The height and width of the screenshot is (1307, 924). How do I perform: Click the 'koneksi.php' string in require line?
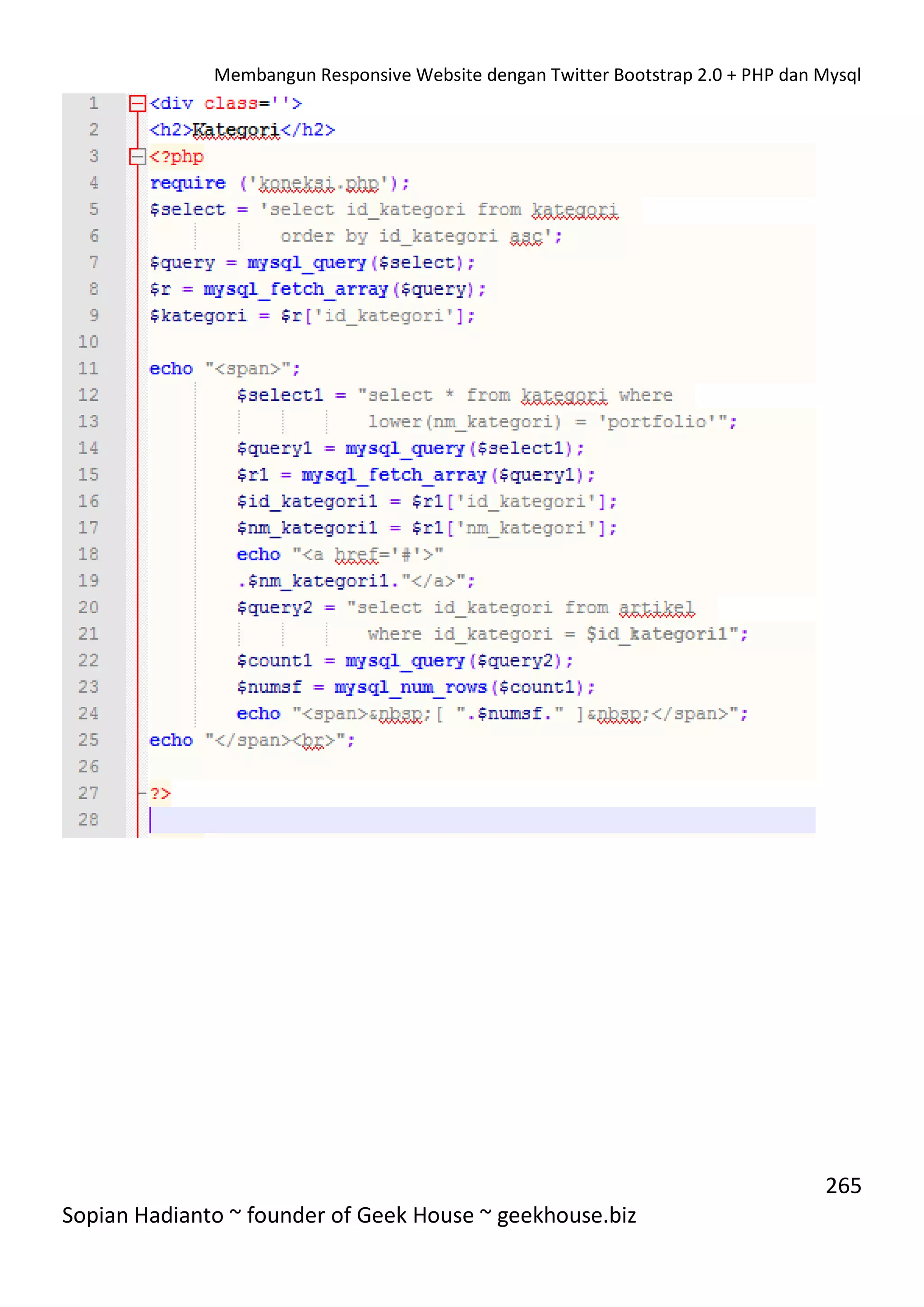coord(319,183)
